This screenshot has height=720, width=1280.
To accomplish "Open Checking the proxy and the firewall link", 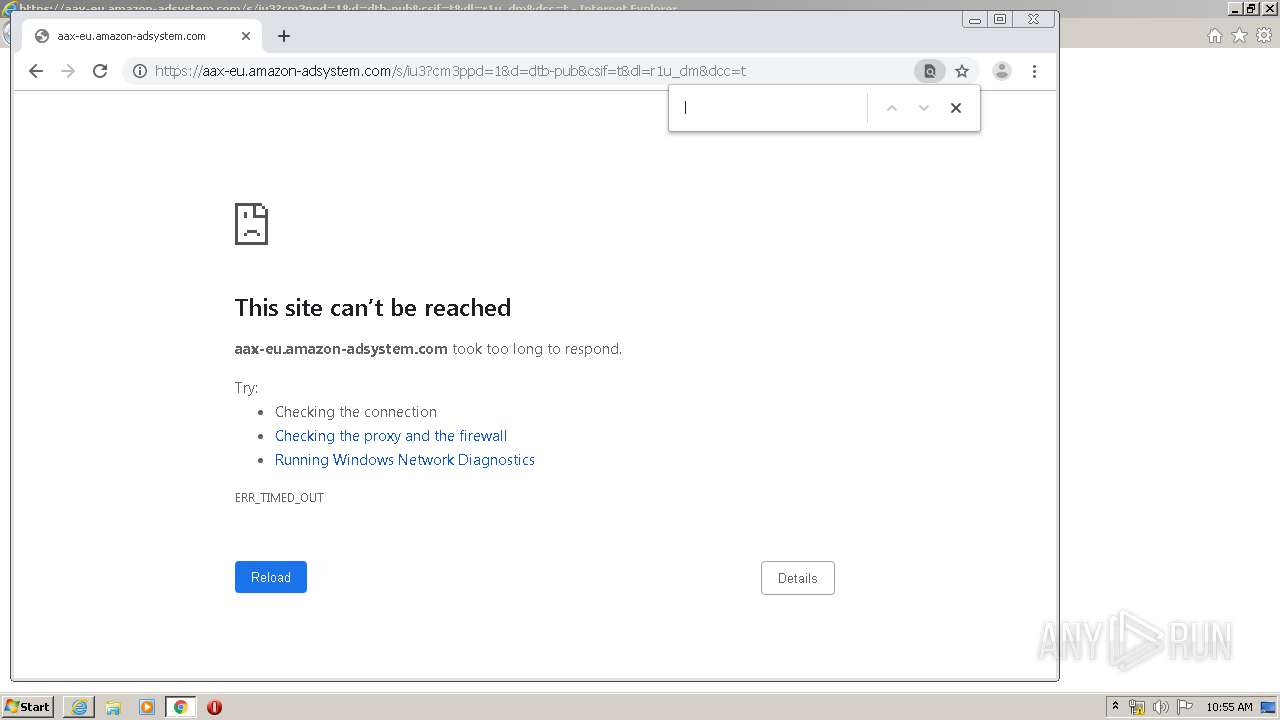I will pyautogui.click(x=391, y=436).
